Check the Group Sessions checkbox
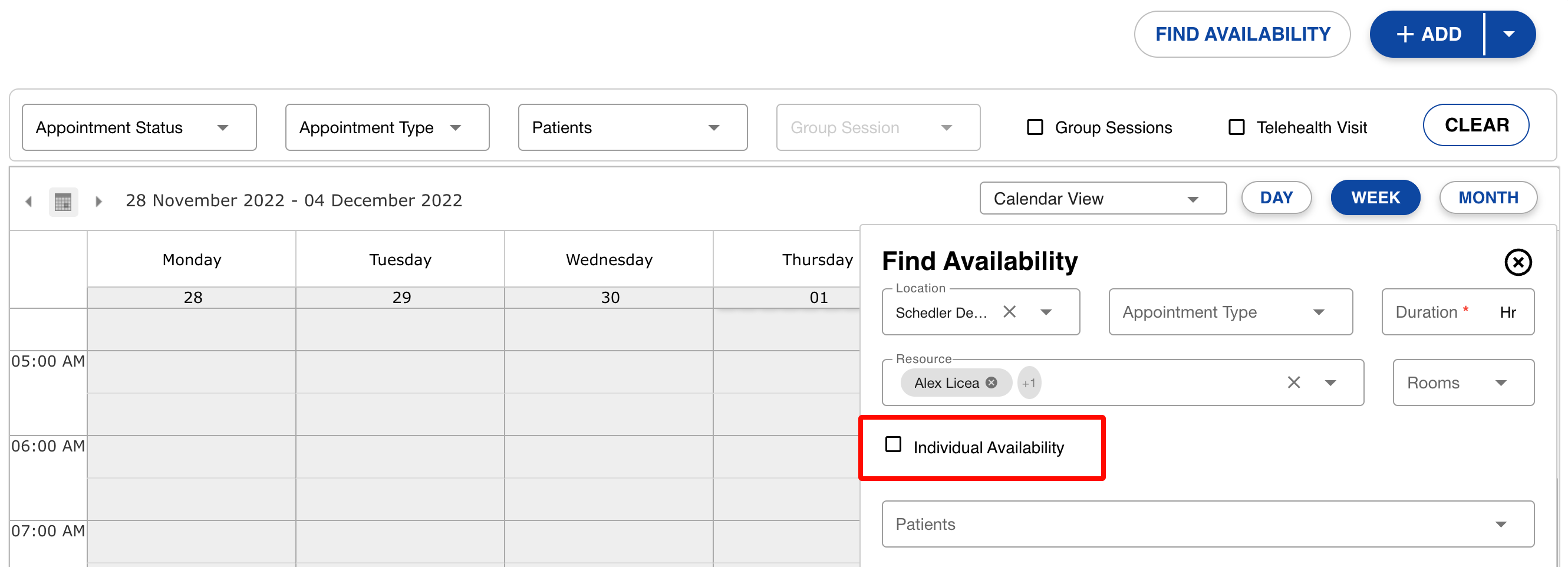 [x=1035, y=127]
